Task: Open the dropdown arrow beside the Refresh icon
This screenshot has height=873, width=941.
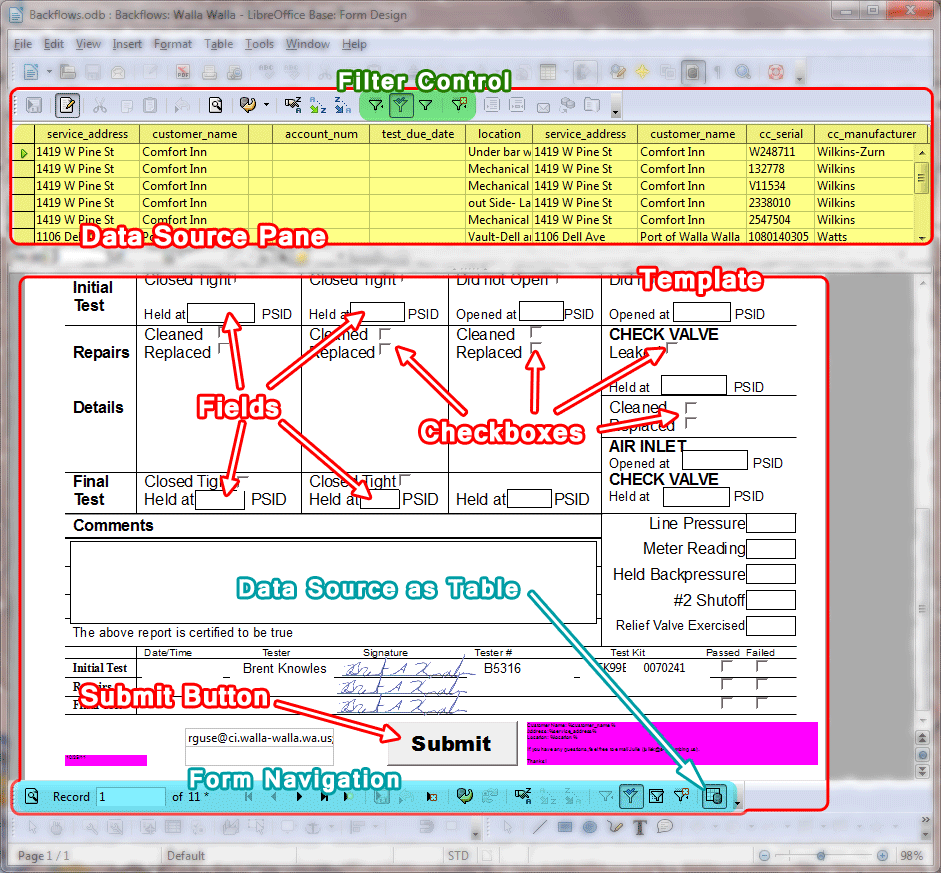Action: pyautogui.click(x=266, y=105)
